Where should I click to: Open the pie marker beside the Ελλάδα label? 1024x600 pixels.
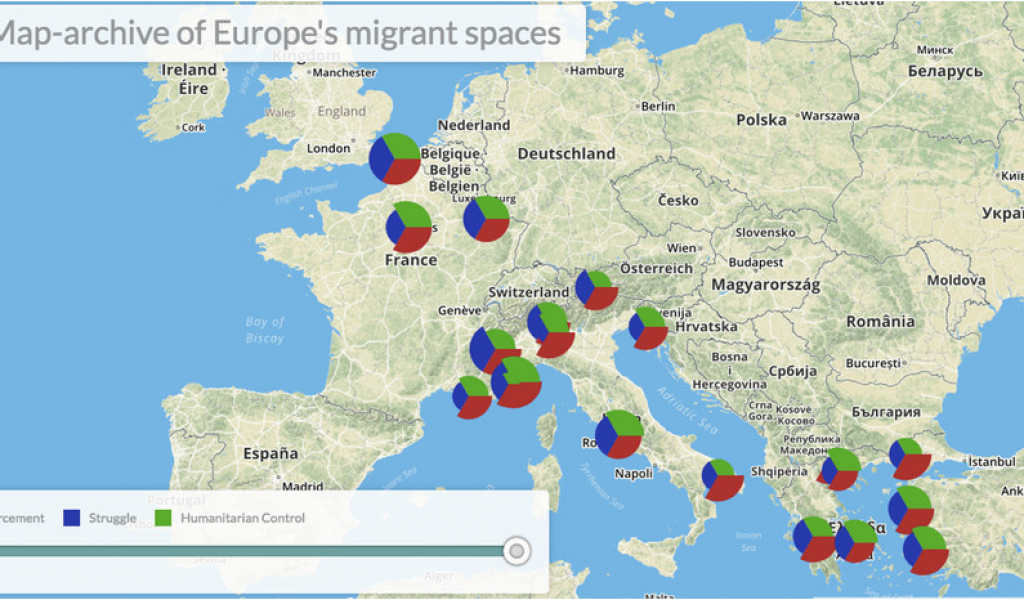pyautogui.click(x=856, y=541)
